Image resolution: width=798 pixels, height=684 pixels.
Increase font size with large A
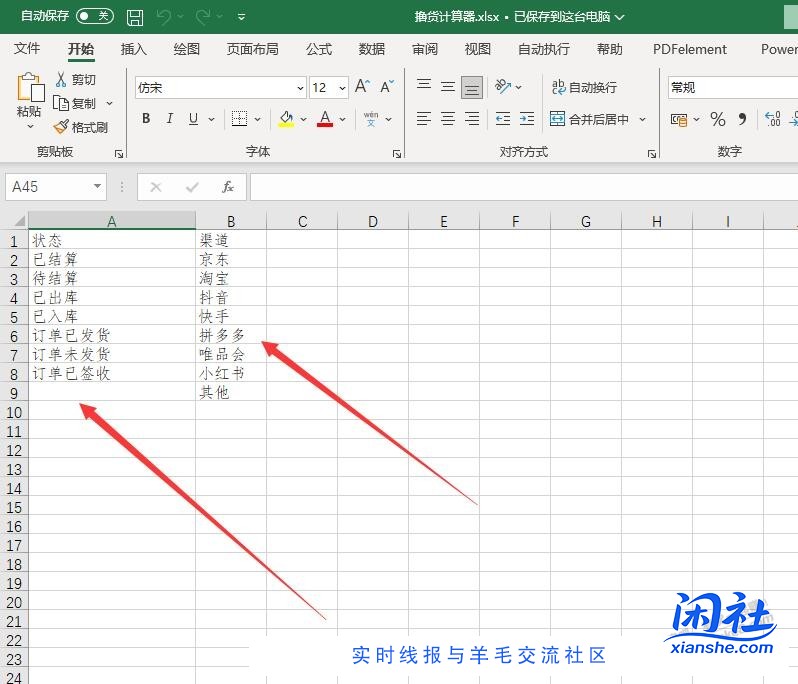pos(362,87)
